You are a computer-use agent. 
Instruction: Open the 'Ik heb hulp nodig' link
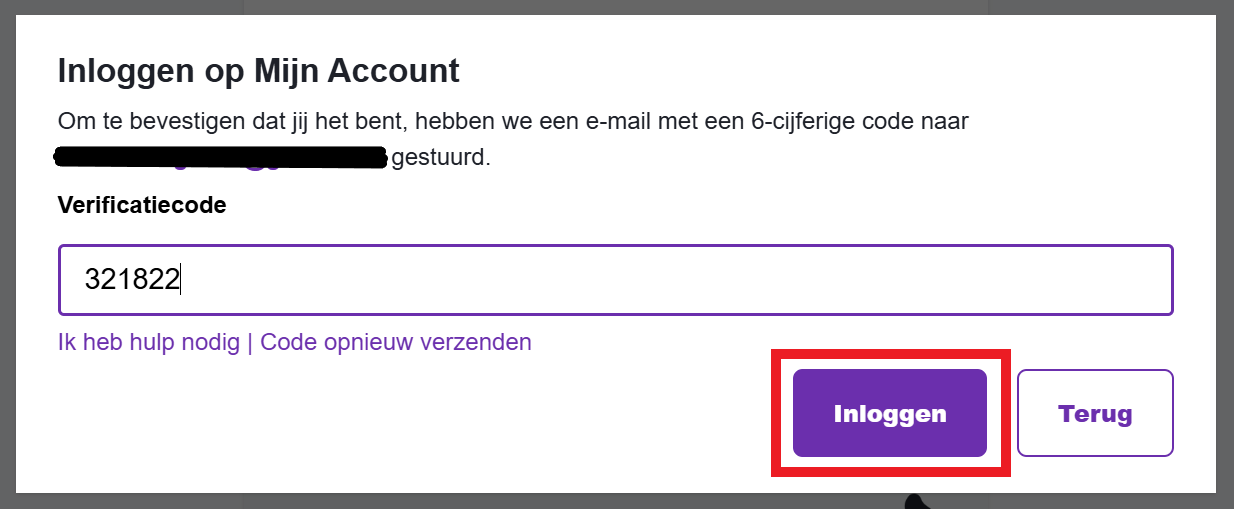[149, 342]
